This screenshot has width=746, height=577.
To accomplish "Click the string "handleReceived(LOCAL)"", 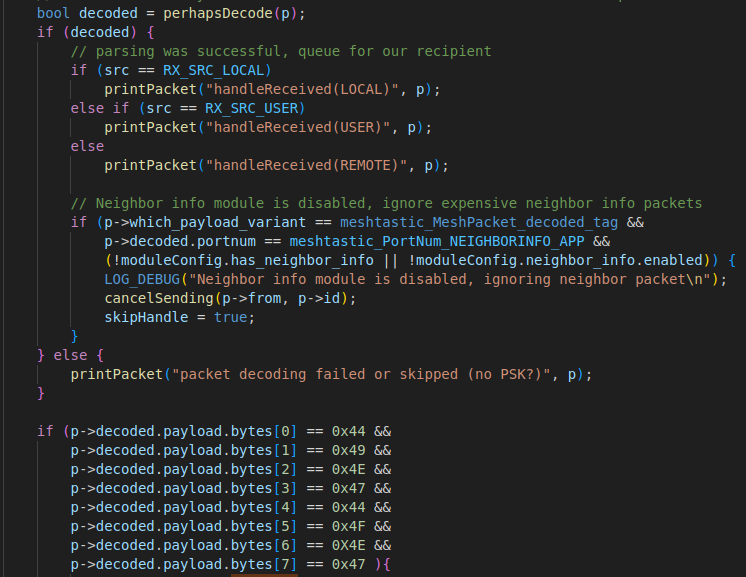I will pos(302,89).
